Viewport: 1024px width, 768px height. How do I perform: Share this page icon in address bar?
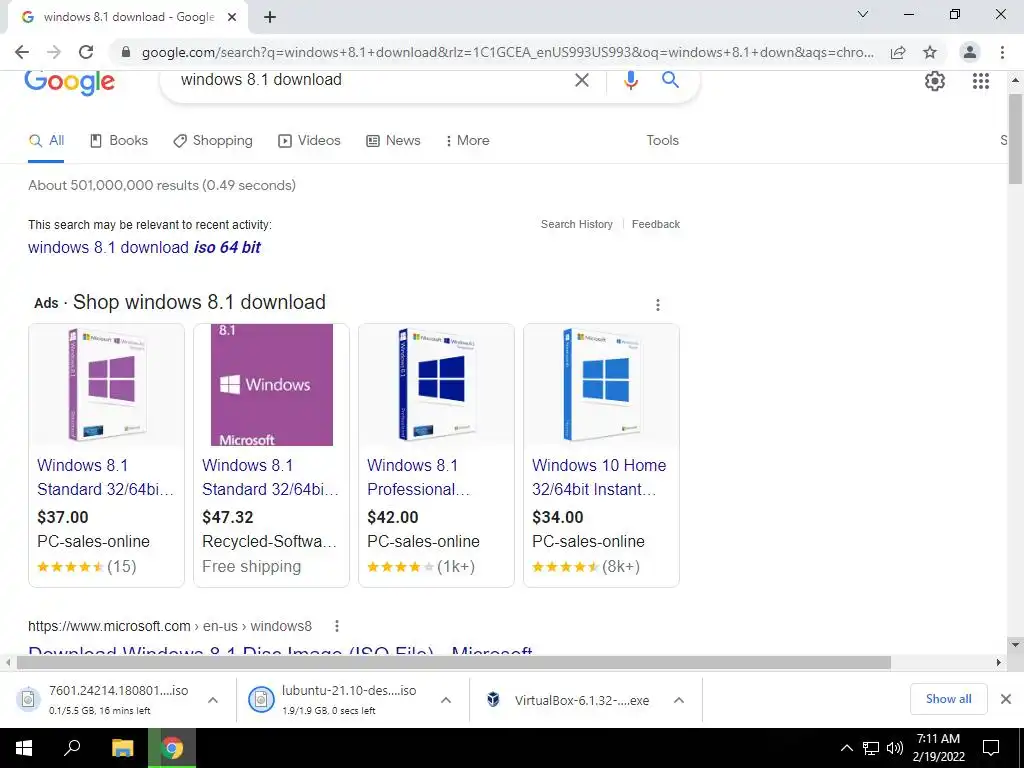[898, 52]
